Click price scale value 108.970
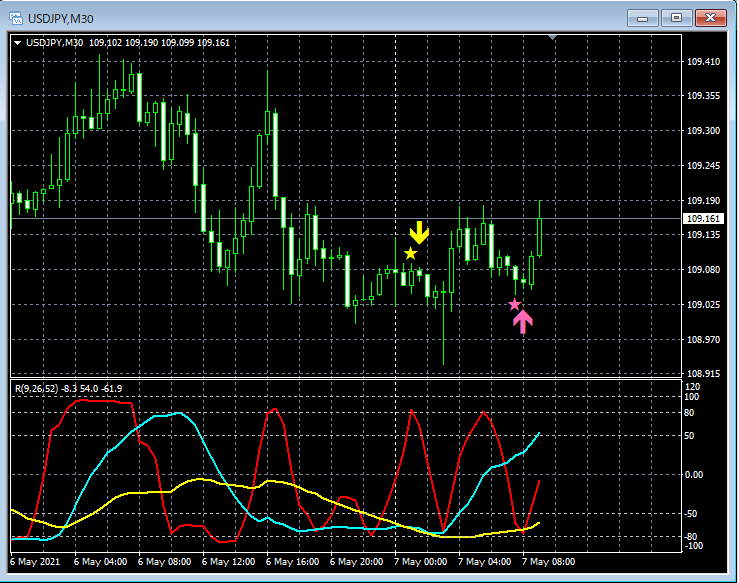 703,339
